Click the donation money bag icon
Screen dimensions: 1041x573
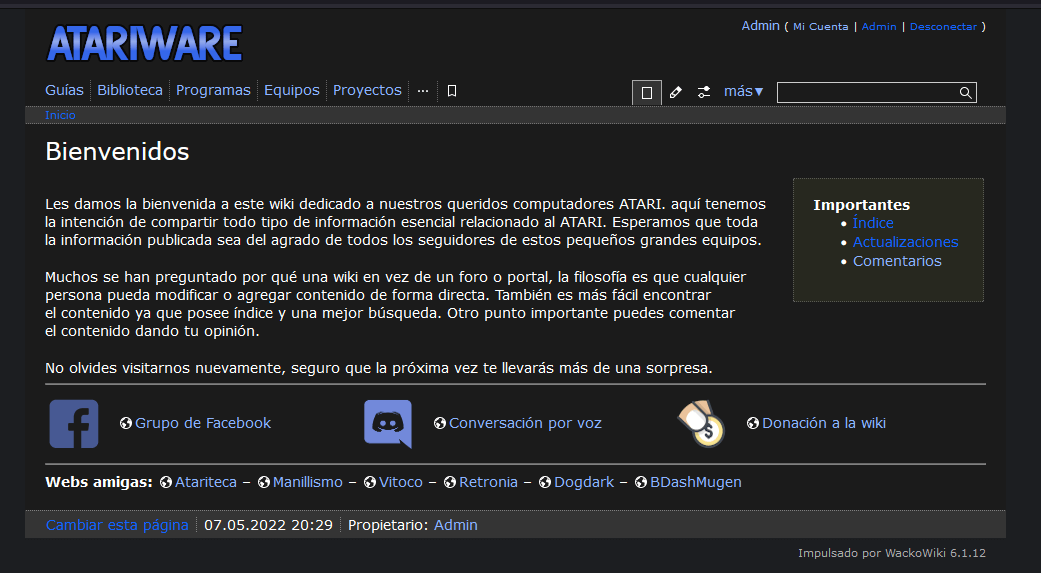(x=701, y=424)
